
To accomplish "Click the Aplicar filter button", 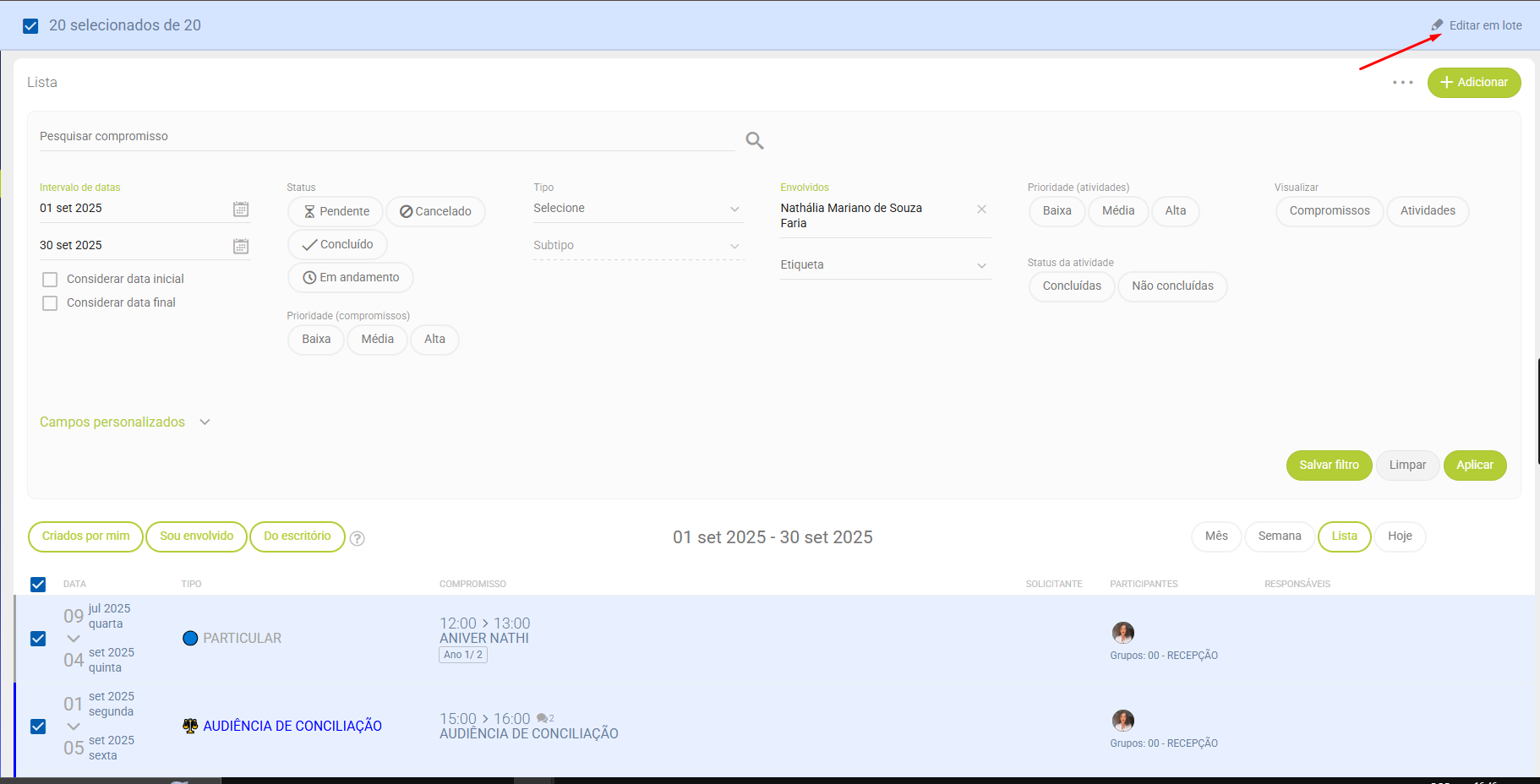I will 1474,465.
